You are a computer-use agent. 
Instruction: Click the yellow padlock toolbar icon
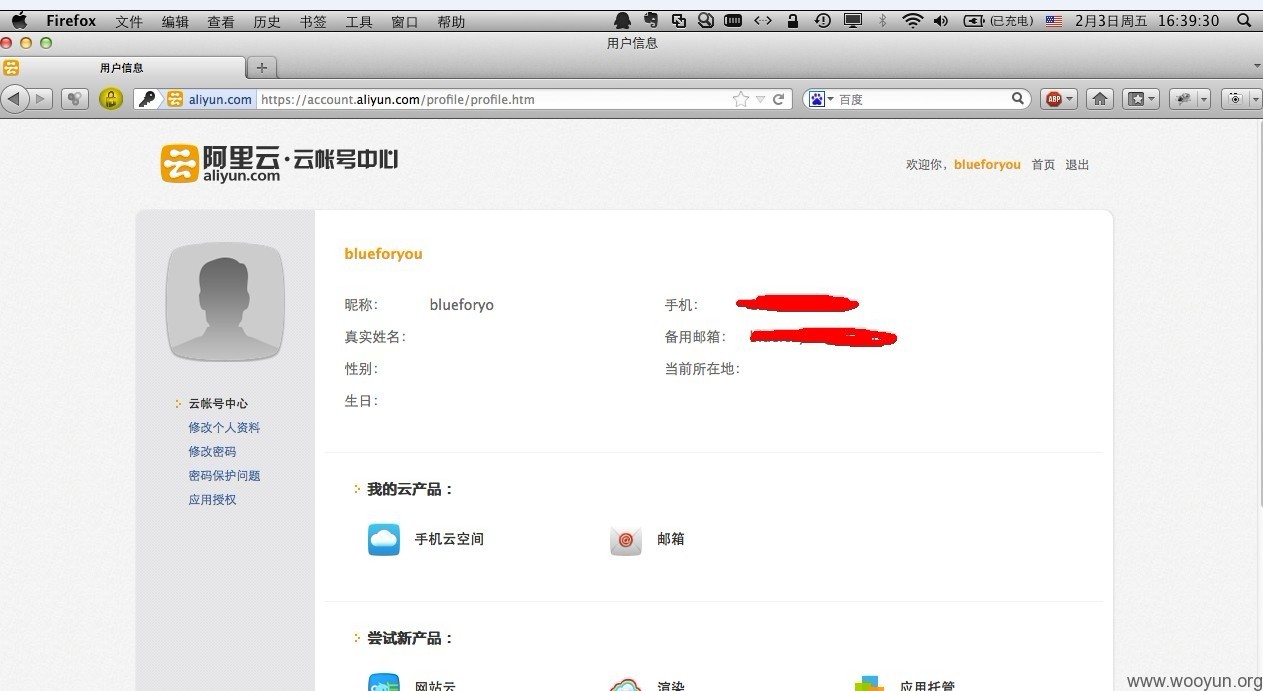coord(111,99)
